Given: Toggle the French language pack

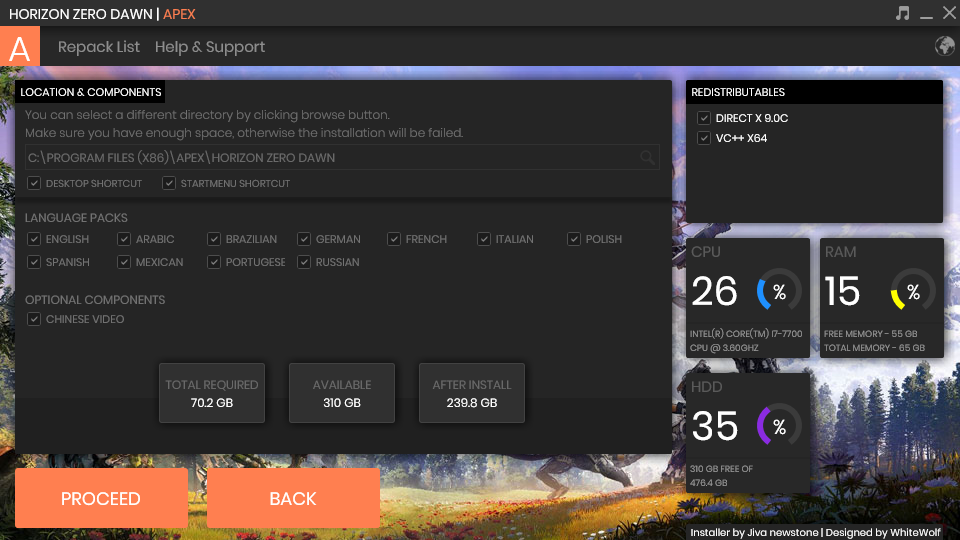Looking at the screenshot, I should 394,239.
